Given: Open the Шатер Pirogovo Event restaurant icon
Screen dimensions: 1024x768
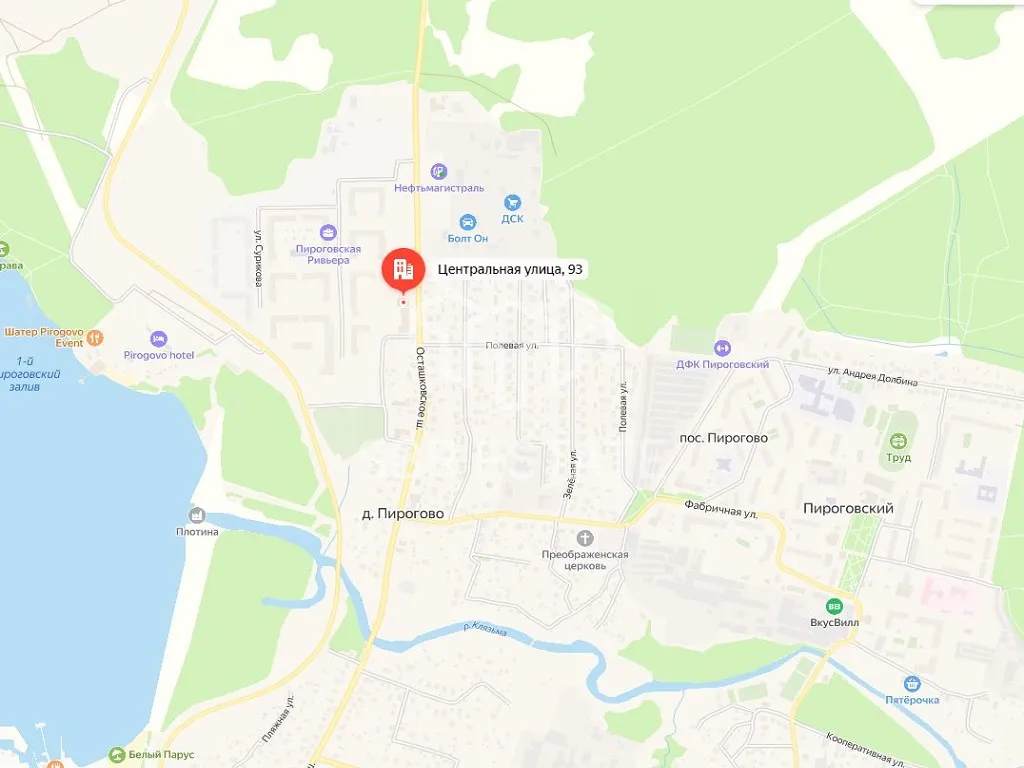Looking at the screenshot, I should (95, 338).
